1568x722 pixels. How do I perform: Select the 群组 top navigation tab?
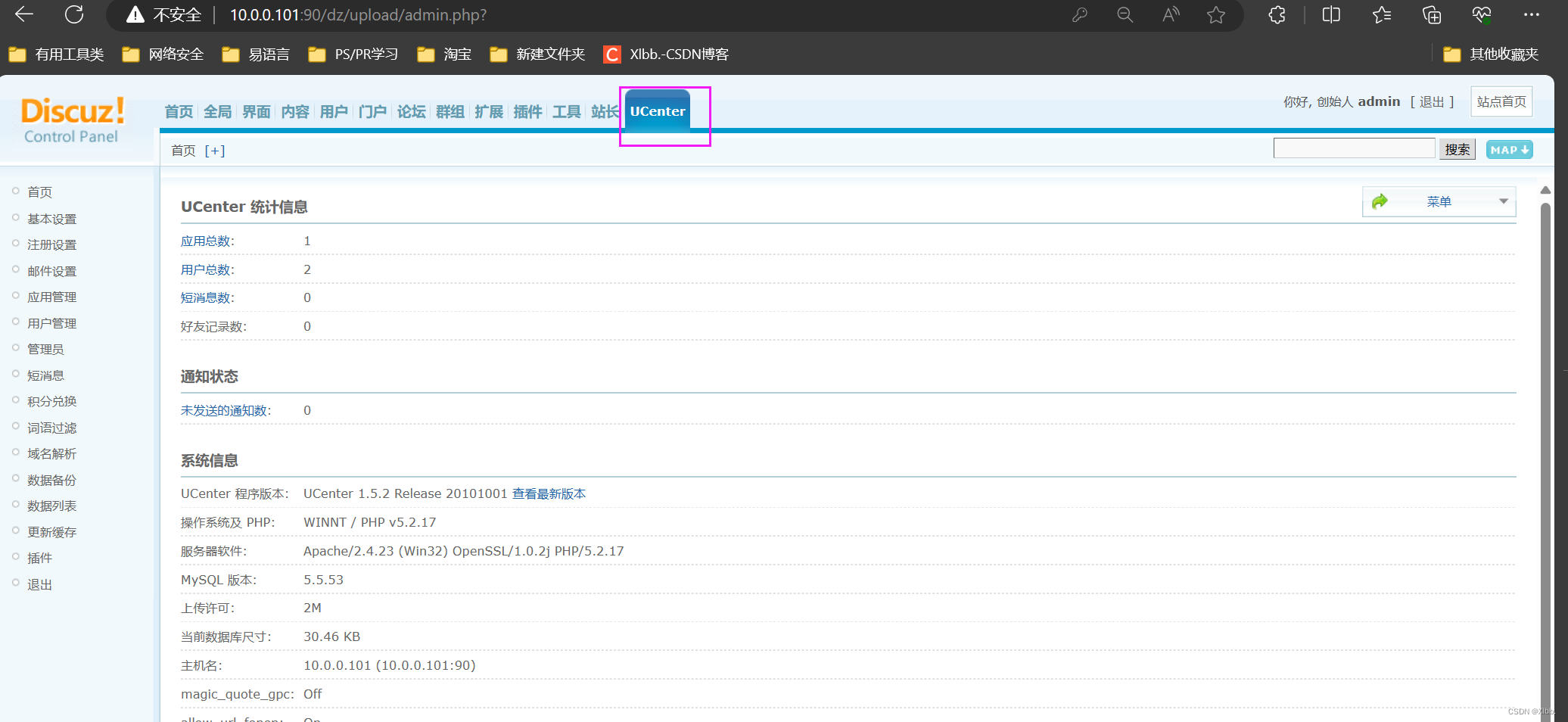coord(450,112)
